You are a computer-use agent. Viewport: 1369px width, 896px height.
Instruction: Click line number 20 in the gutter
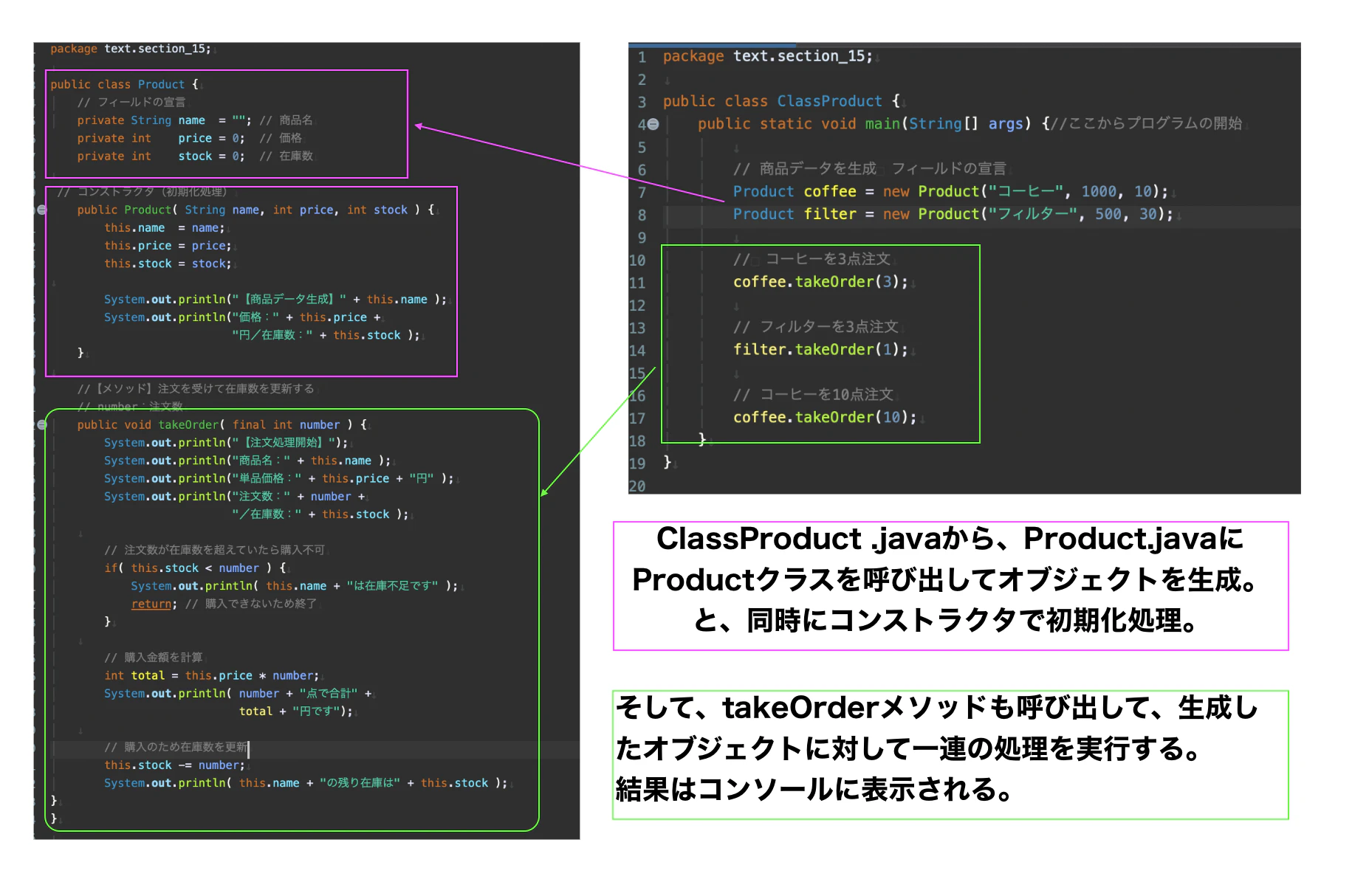click(x=637, y=486)
